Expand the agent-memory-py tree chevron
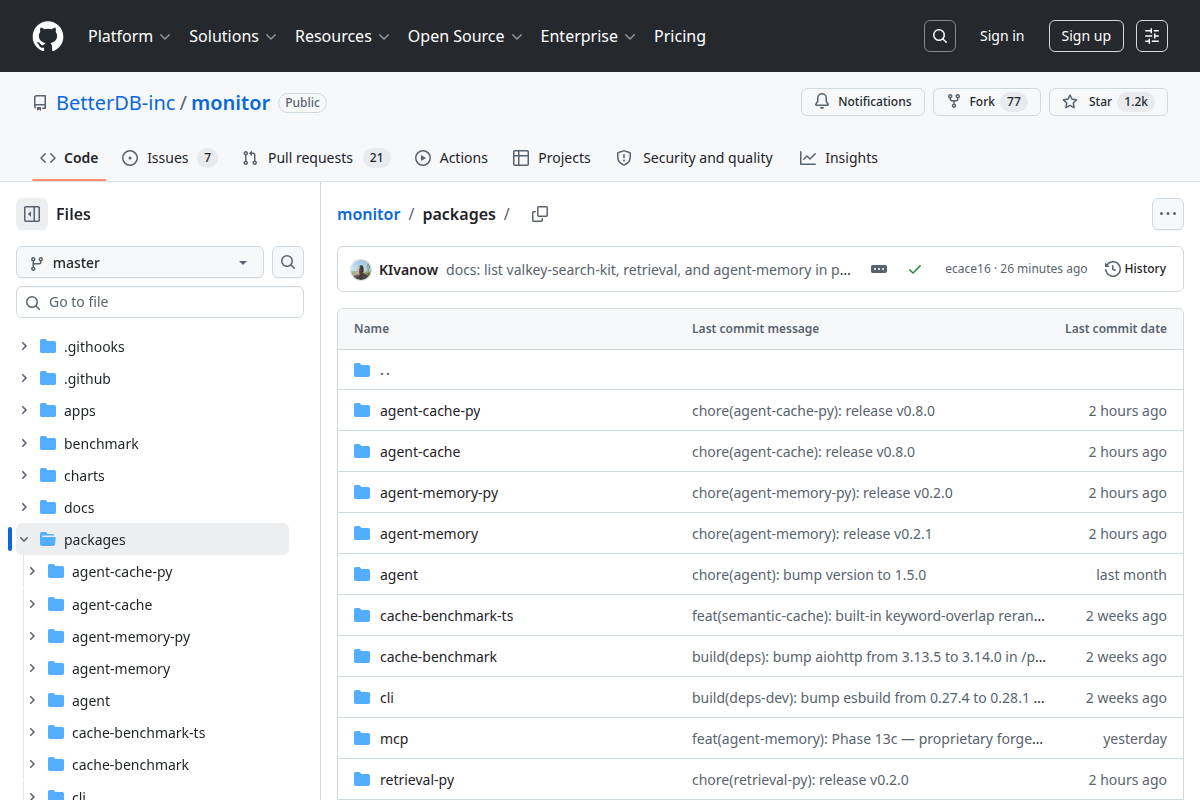This screenshot has width=1200, height=800. tap(32, 637)
